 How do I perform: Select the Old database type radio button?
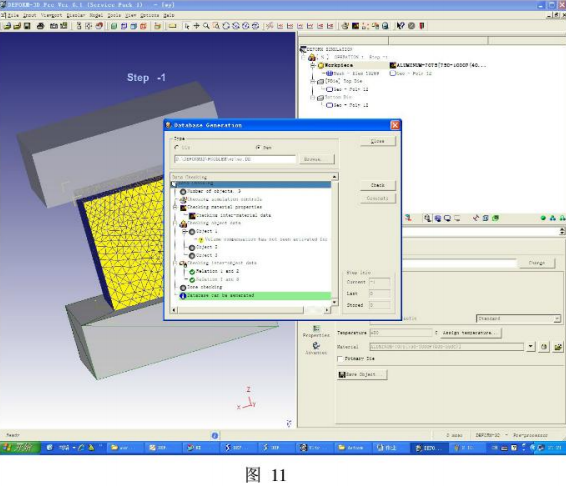(177, 147)
